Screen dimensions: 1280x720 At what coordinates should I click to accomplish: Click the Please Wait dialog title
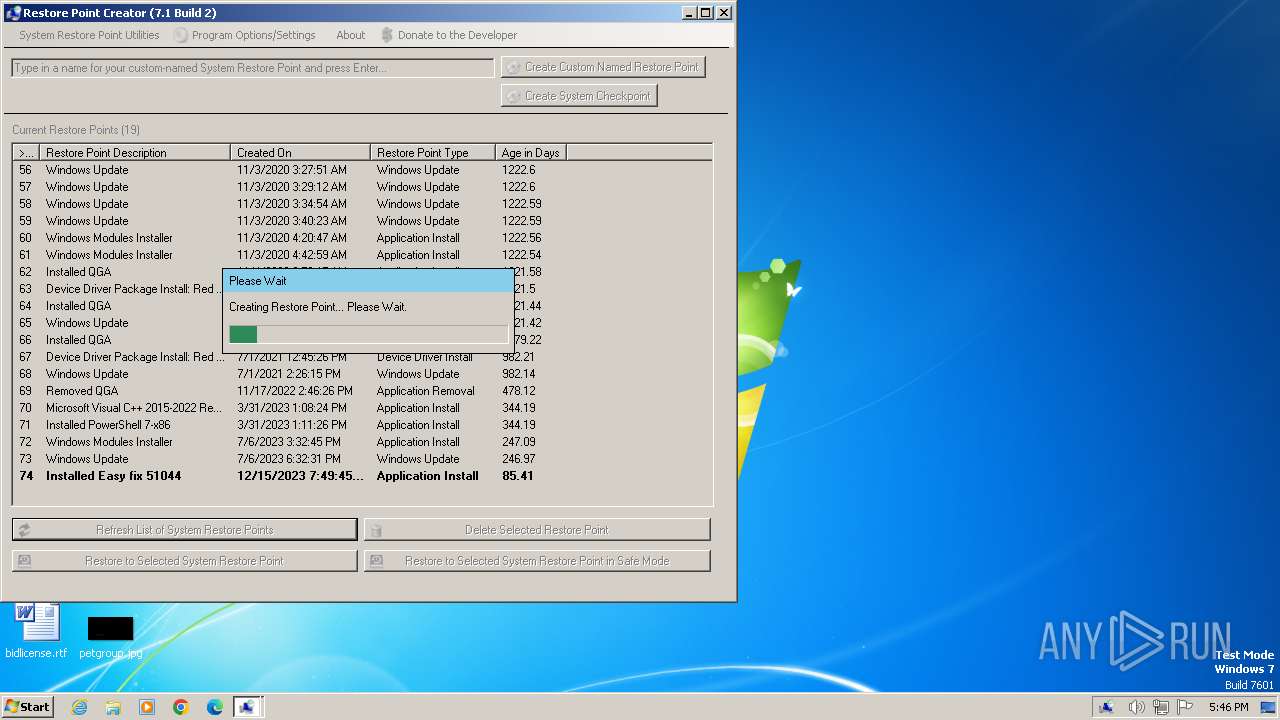[258, 281]
